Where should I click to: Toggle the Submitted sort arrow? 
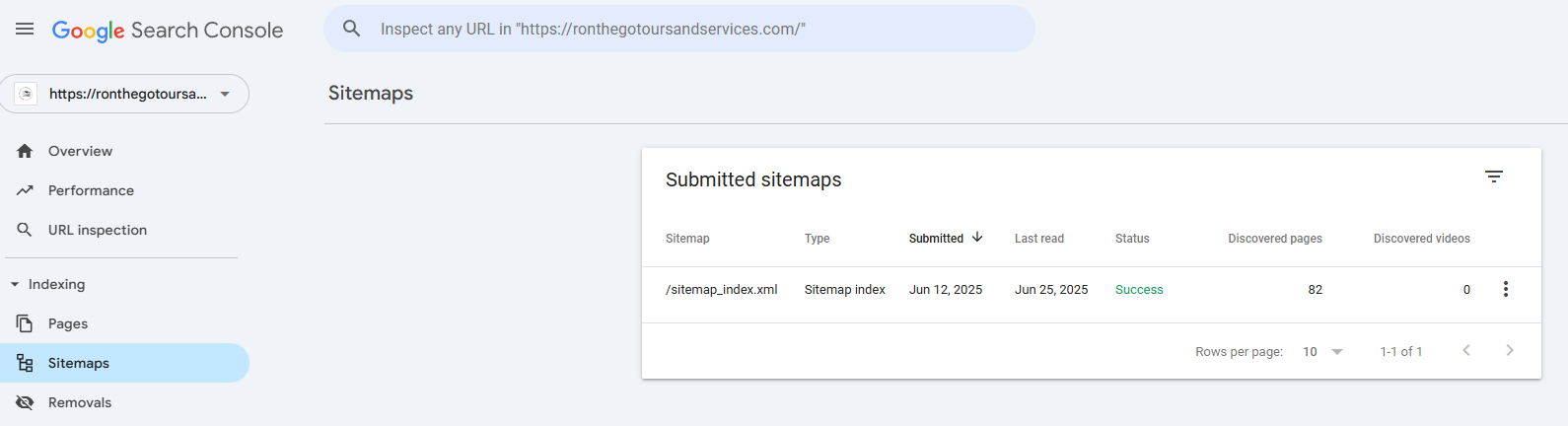(977, 238)
